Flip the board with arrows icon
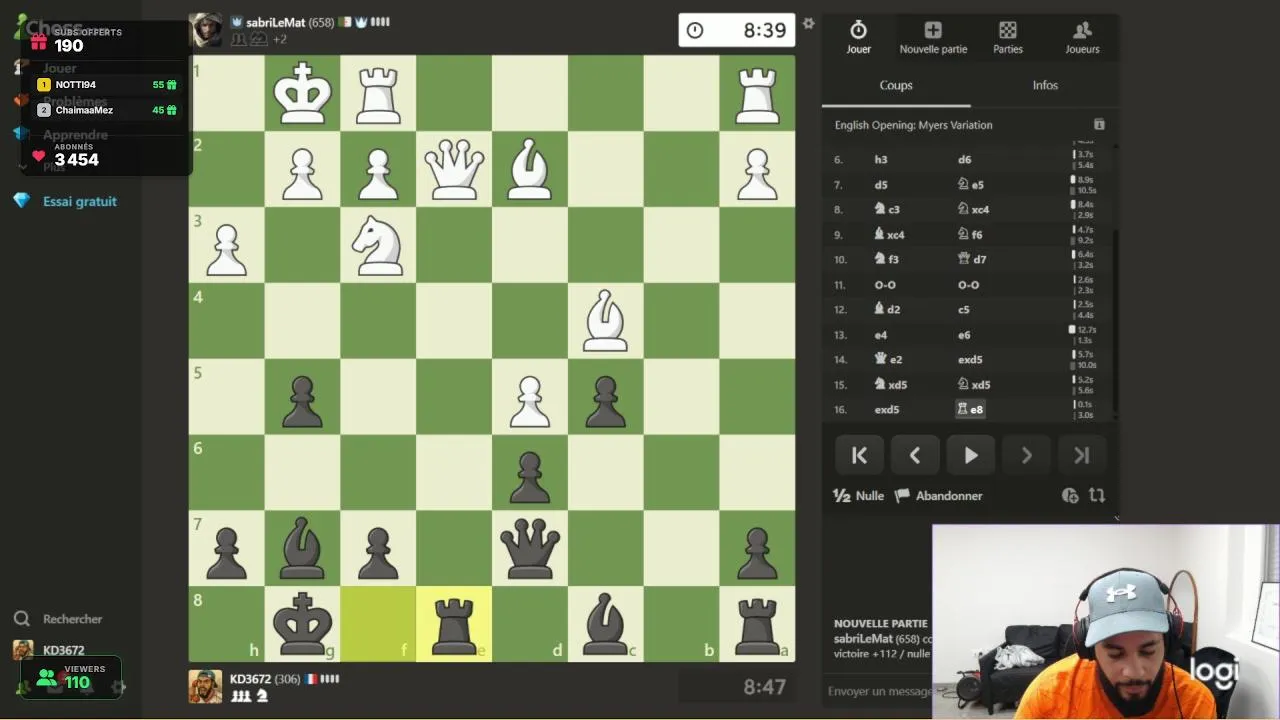1280x720 pixels. click(x=1097, y=495)
